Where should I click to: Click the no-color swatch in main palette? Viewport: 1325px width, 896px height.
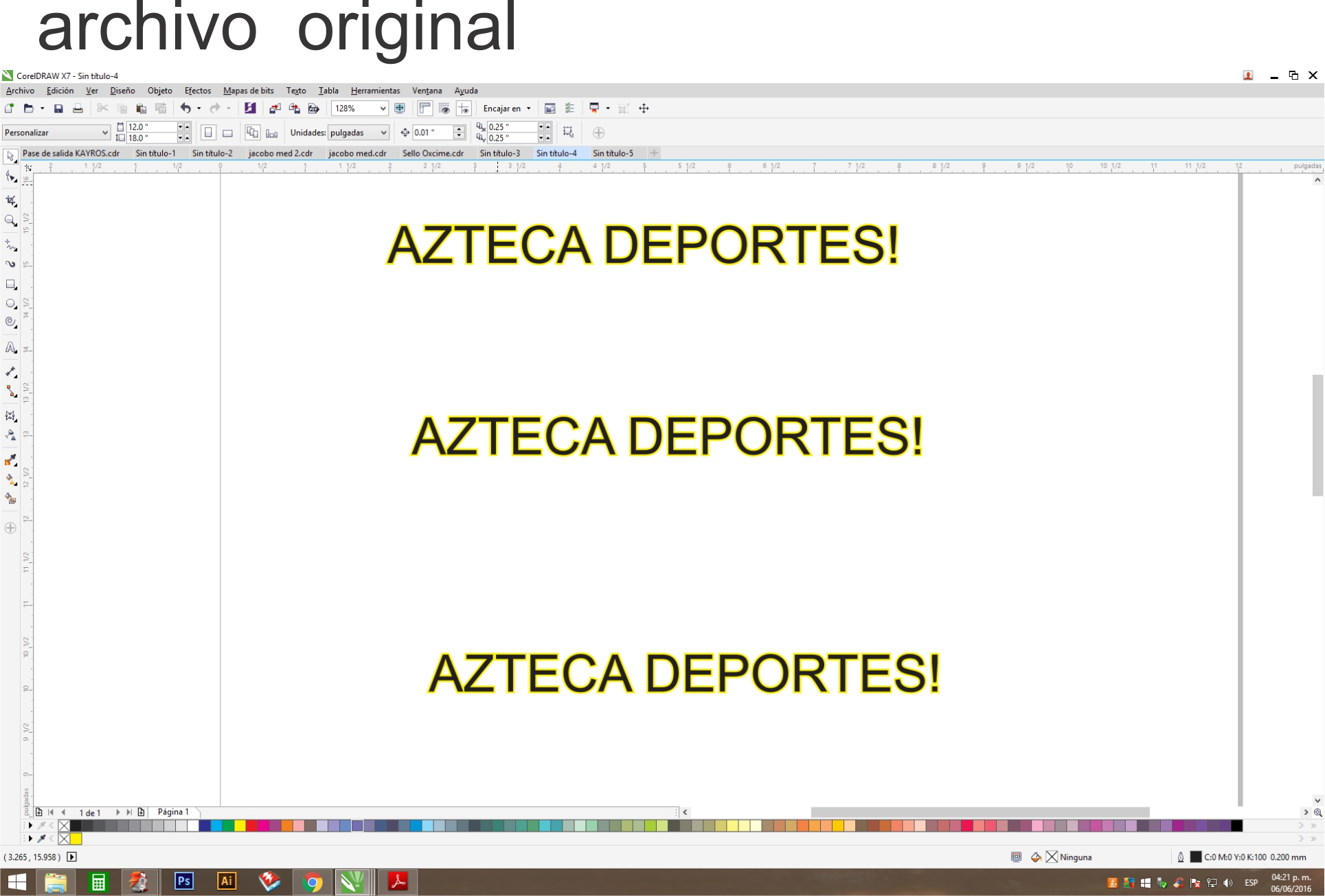[x=64, y=825]
